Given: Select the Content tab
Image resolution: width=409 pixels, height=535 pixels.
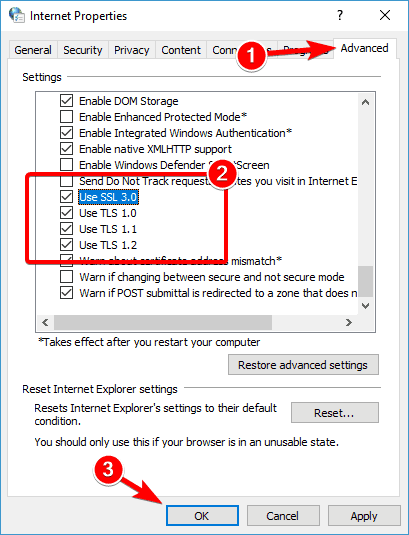Looking at the screenshot, I should point(181,50).
